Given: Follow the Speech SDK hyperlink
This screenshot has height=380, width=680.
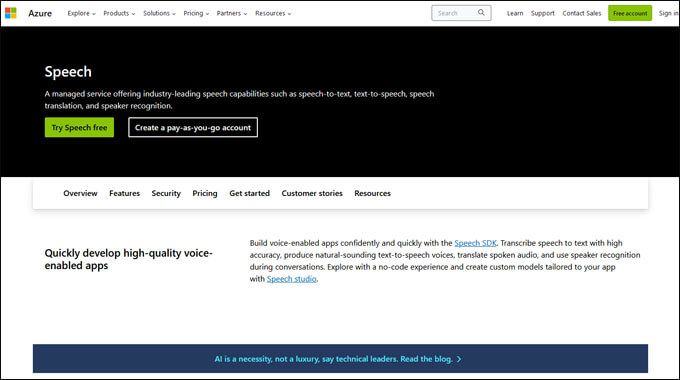Looking at the screenshot, I should [475, 243].
